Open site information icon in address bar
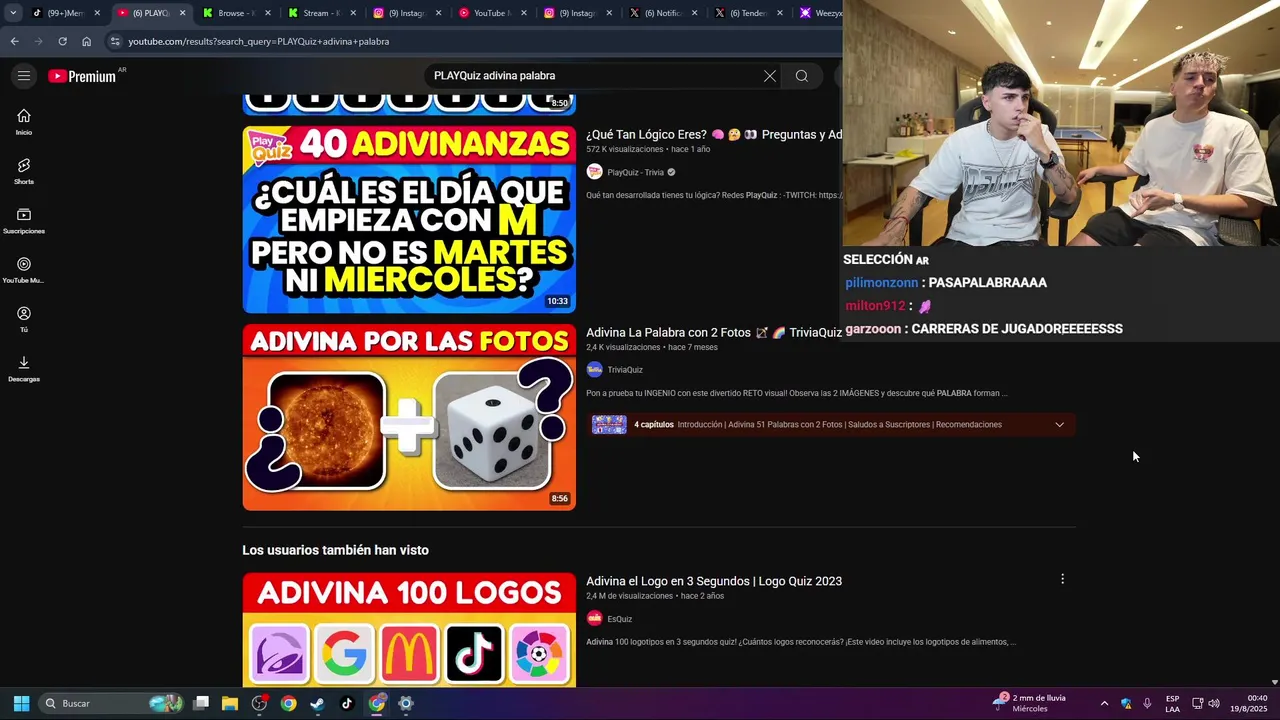The width and height of the screenshot is (1280, 720). pos(115,41)
